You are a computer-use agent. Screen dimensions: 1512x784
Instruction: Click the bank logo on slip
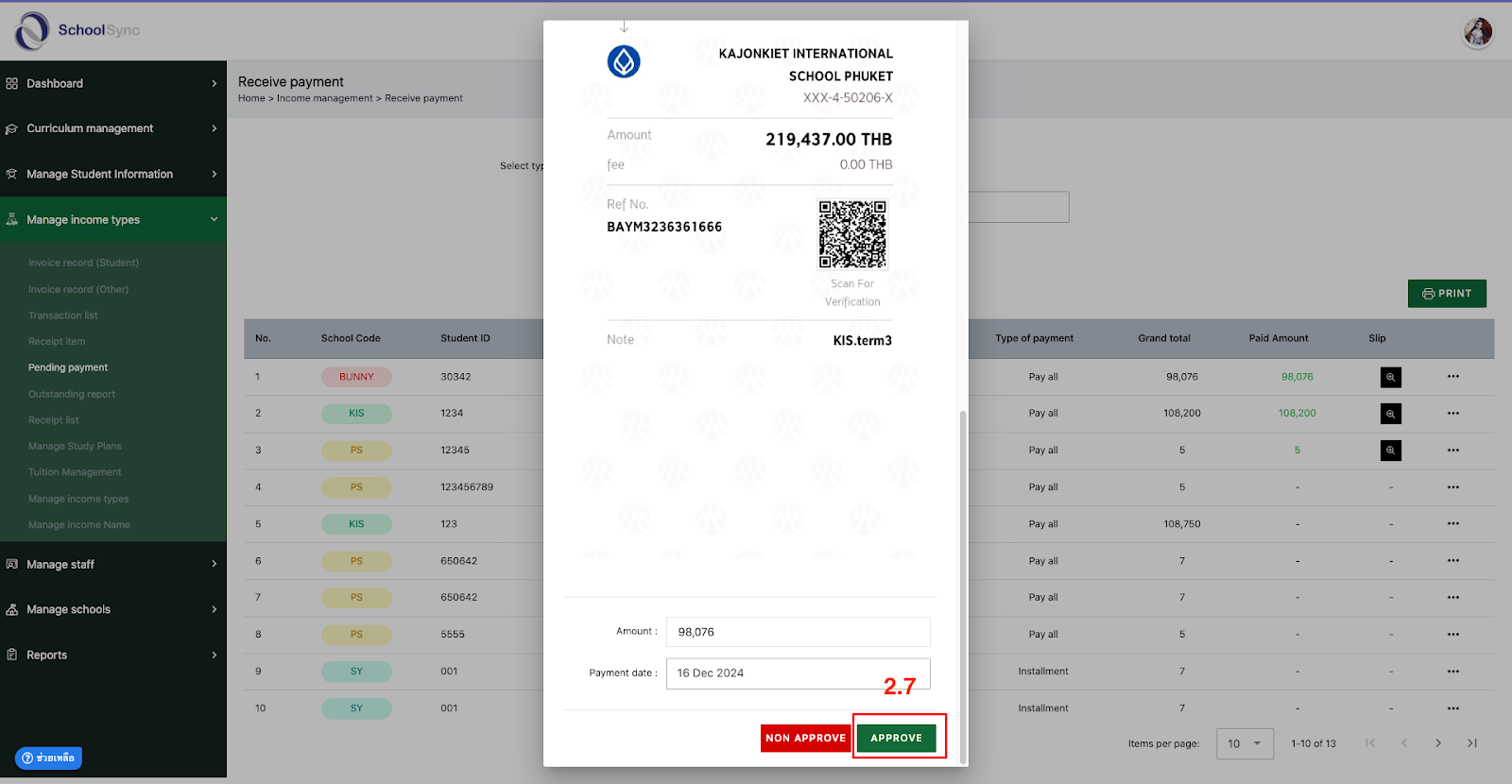click(624, 61)
